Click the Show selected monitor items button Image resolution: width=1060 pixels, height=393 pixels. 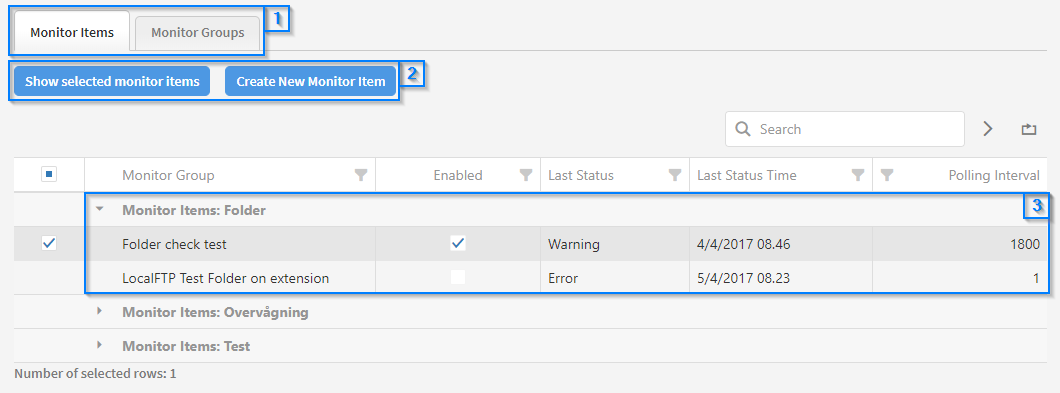coord(112,81)
